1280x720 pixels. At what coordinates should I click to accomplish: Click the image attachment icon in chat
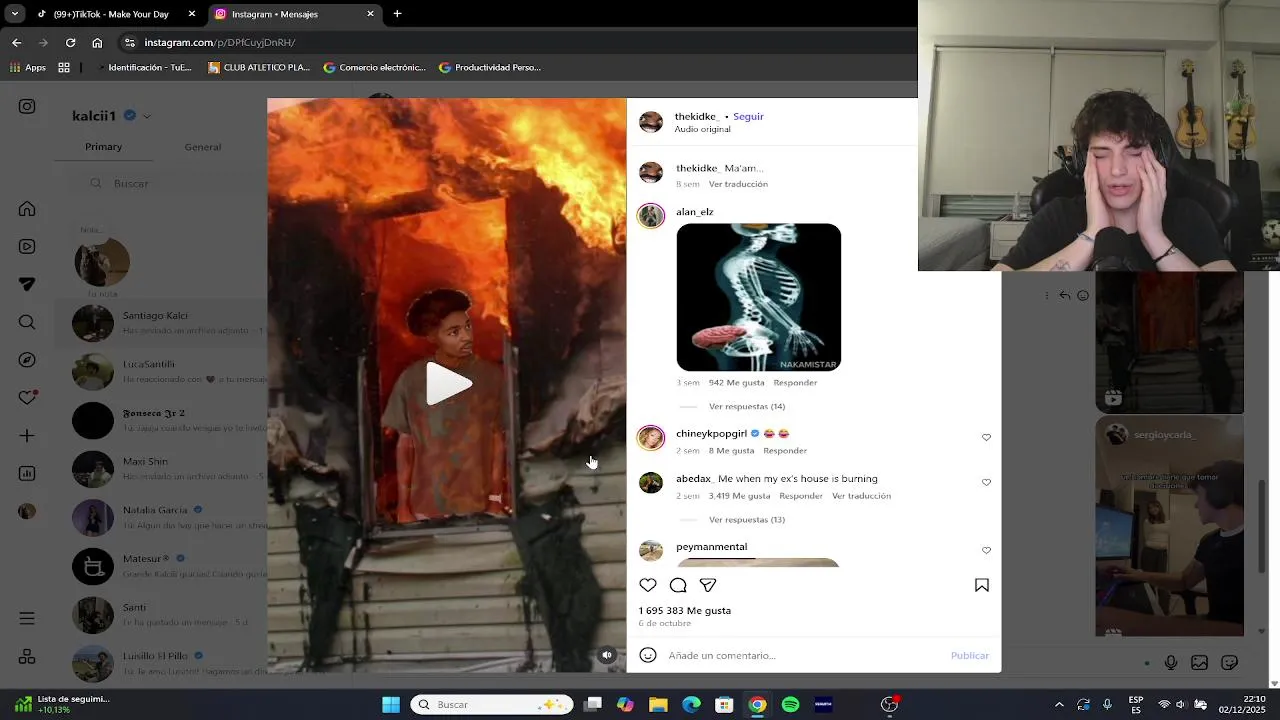[1200, 663]
